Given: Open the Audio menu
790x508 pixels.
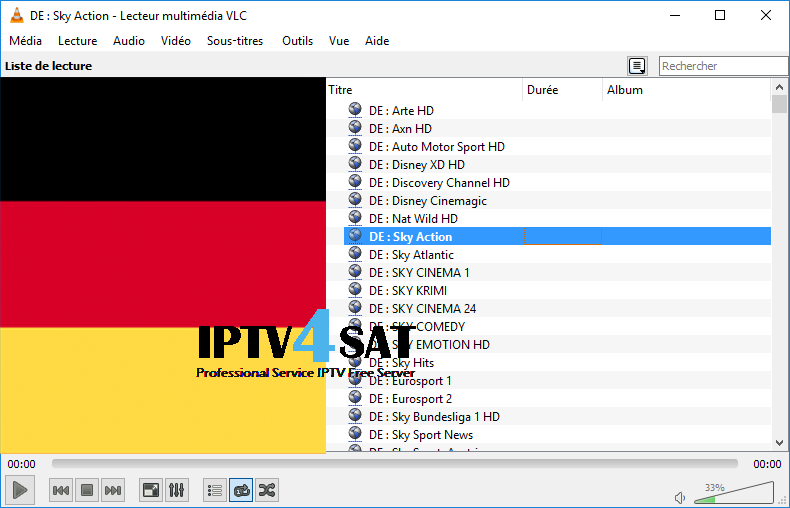Looking at the screenshot, I should 129,41.
